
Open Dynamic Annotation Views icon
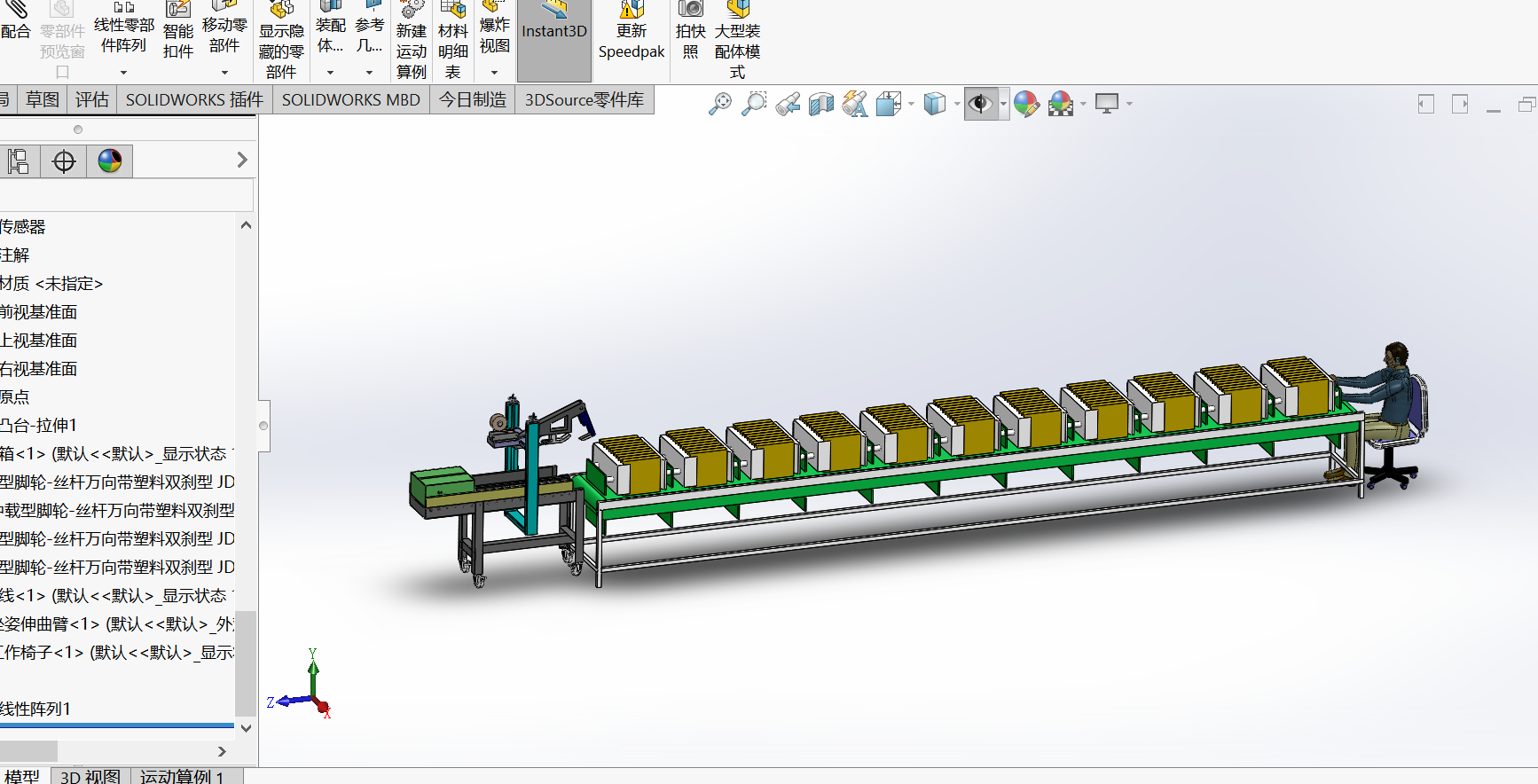(855, 104)
